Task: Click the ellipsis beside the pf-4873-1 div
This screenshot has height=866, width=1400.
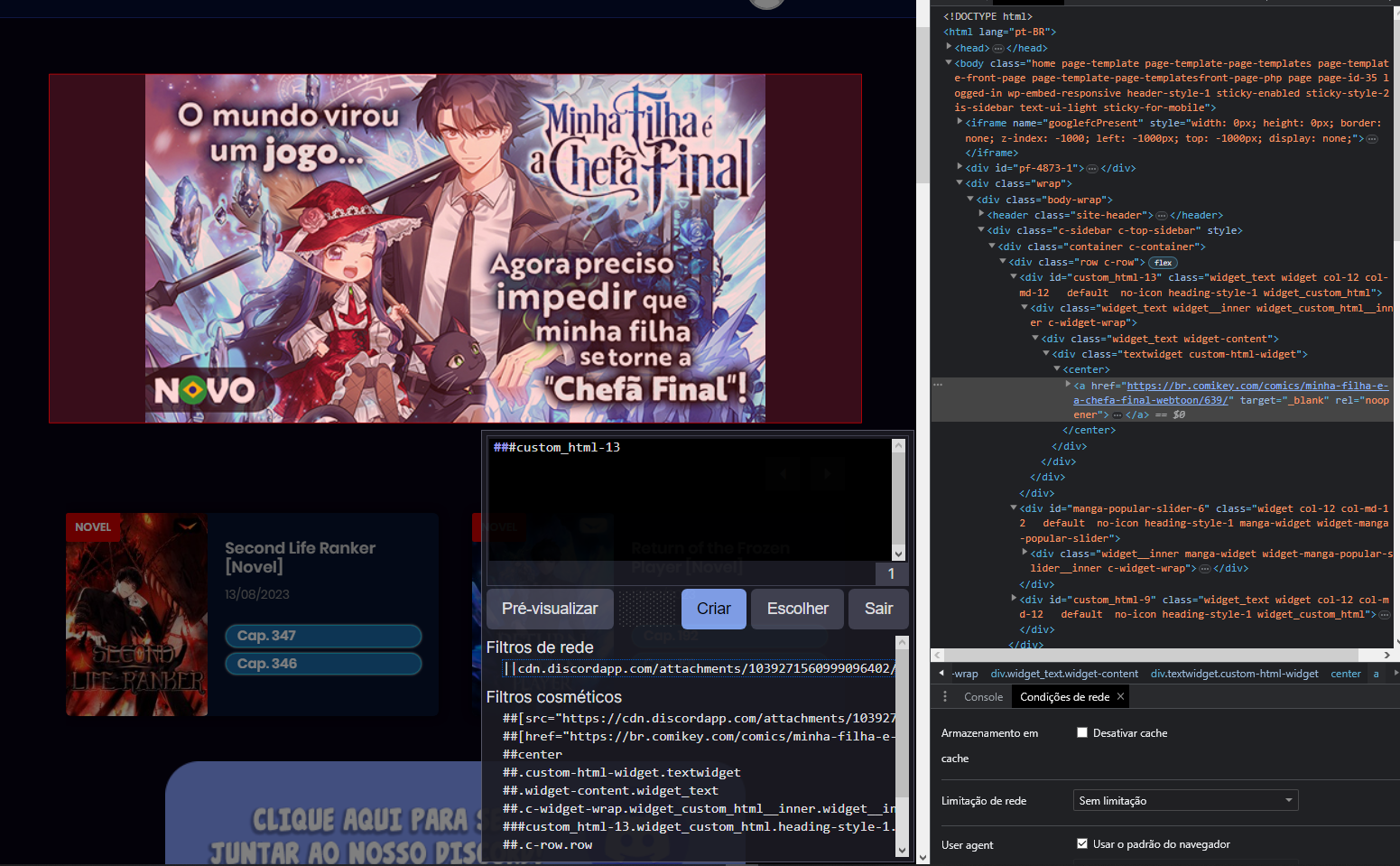Action: click(x=1091, y=169)
